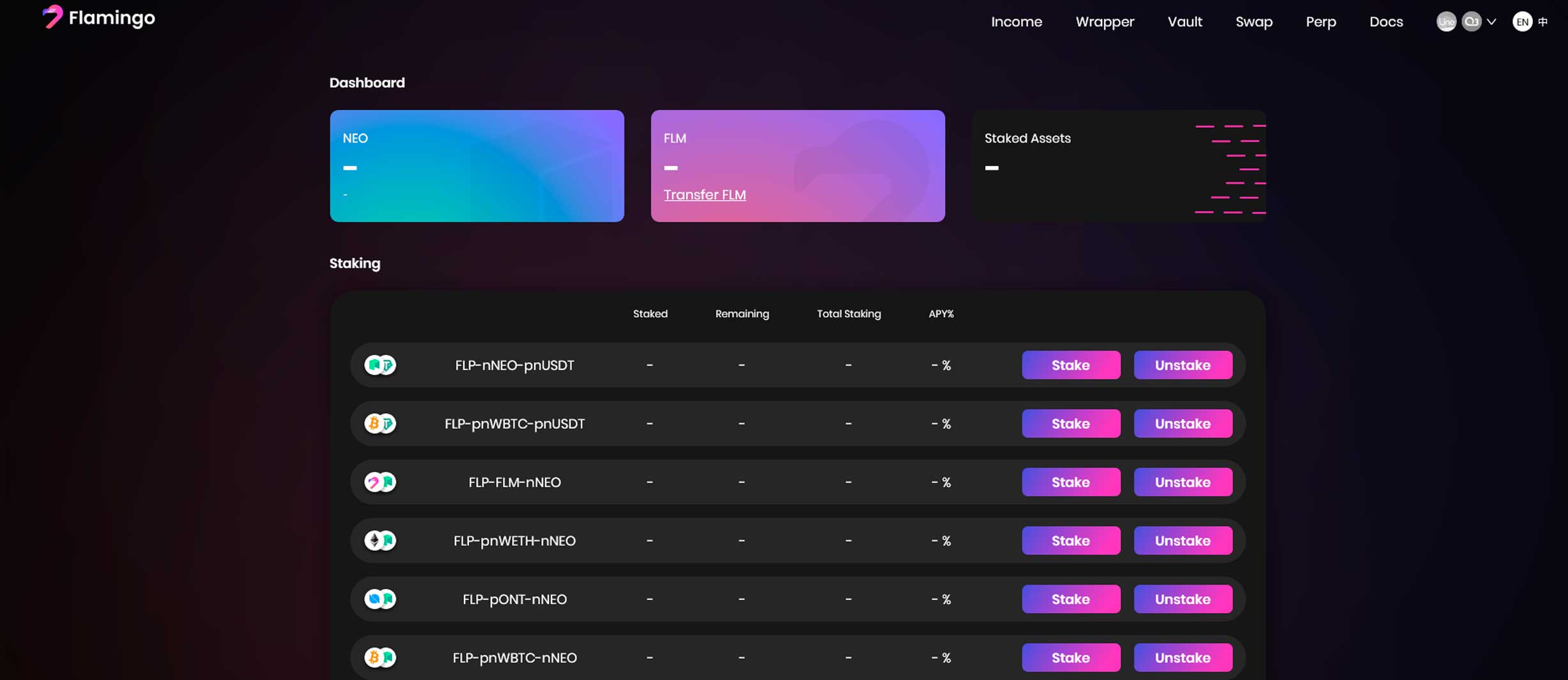This screenshot has height=680, width=1568.
Task: Click the Staked Assets card
Action: (1118, 166)
